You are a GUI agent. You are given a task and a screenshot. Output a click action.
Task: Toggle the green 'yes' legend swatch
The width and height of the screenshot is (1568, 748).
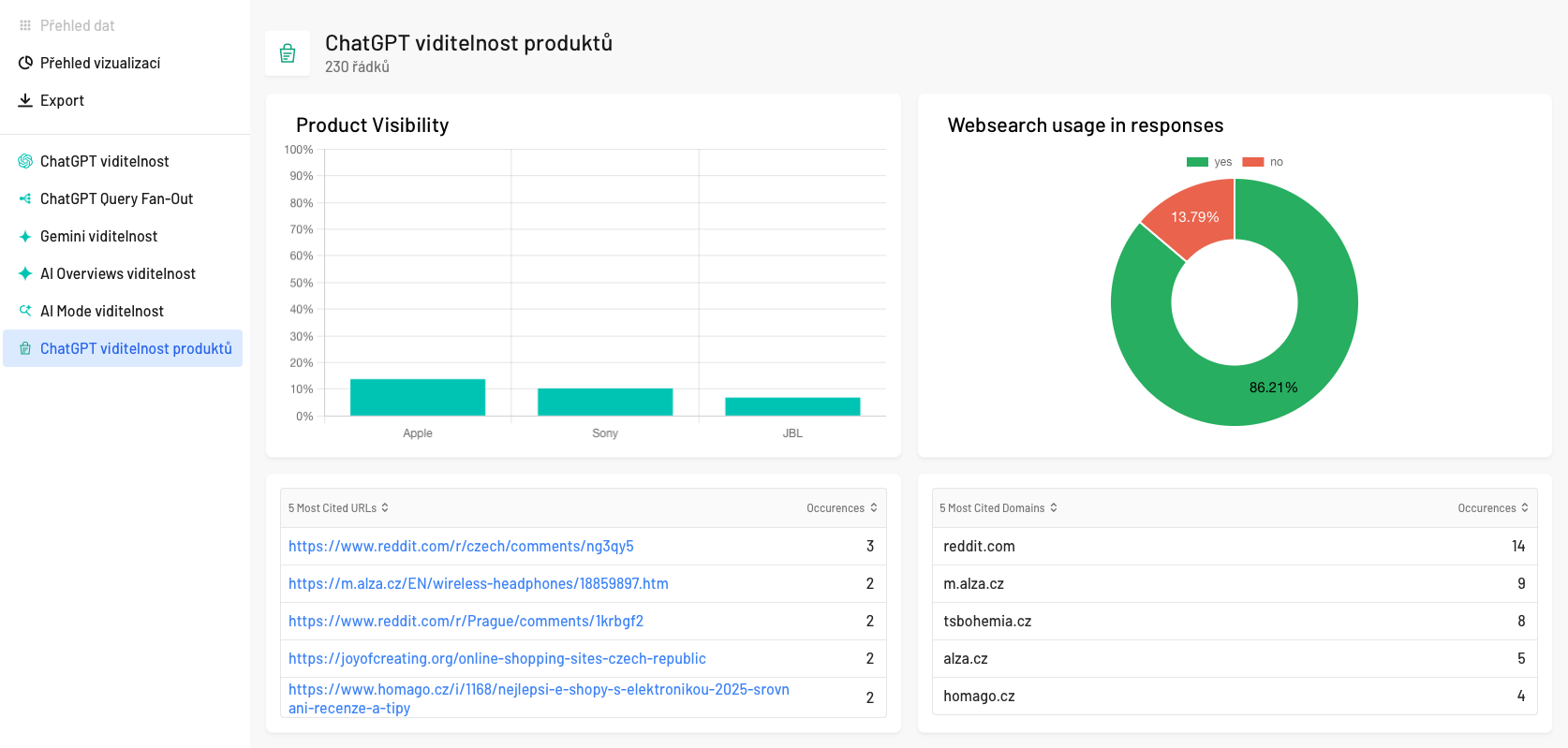[1197, 162]
